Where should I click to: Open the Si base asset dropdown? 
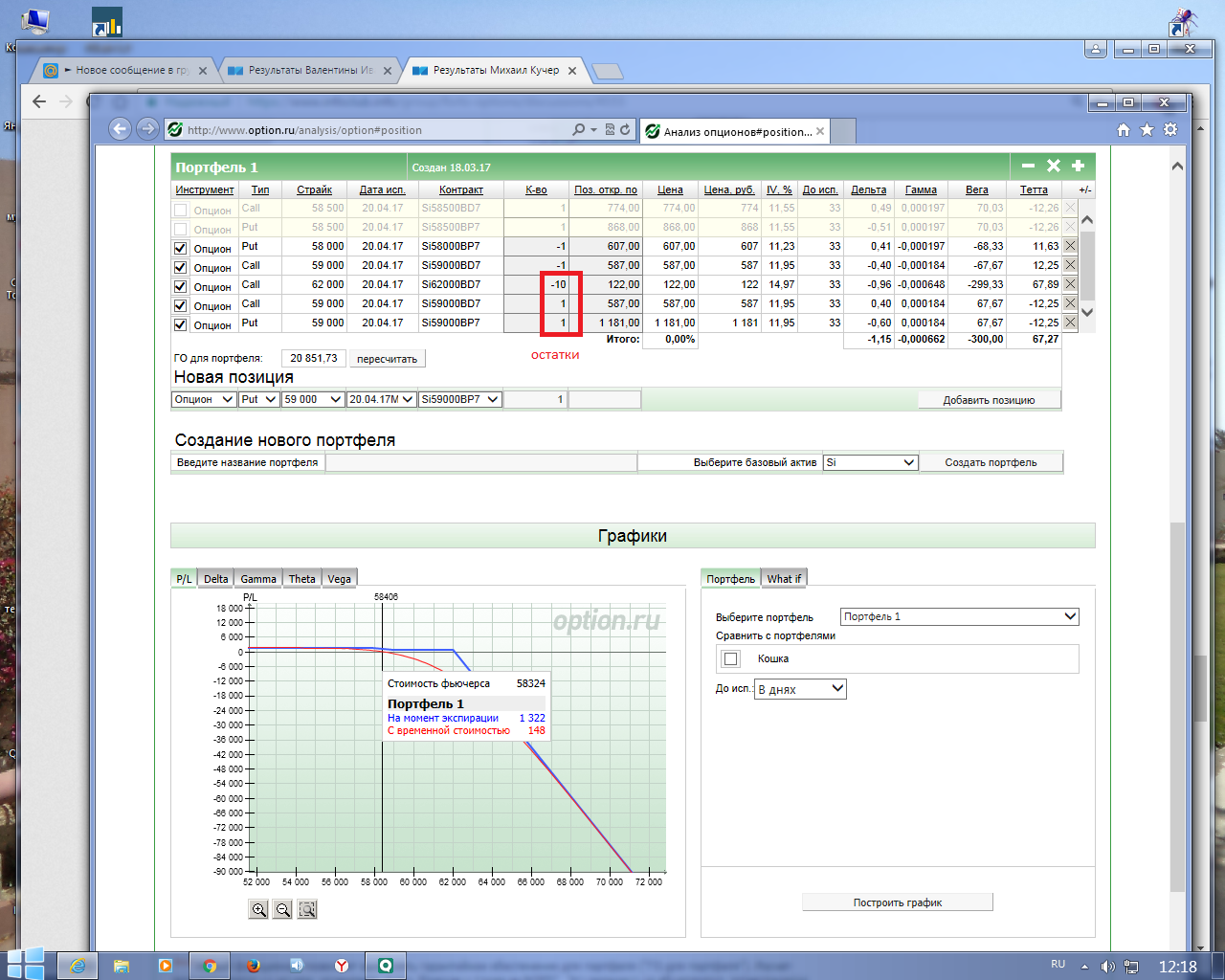(x=870, y=462)
